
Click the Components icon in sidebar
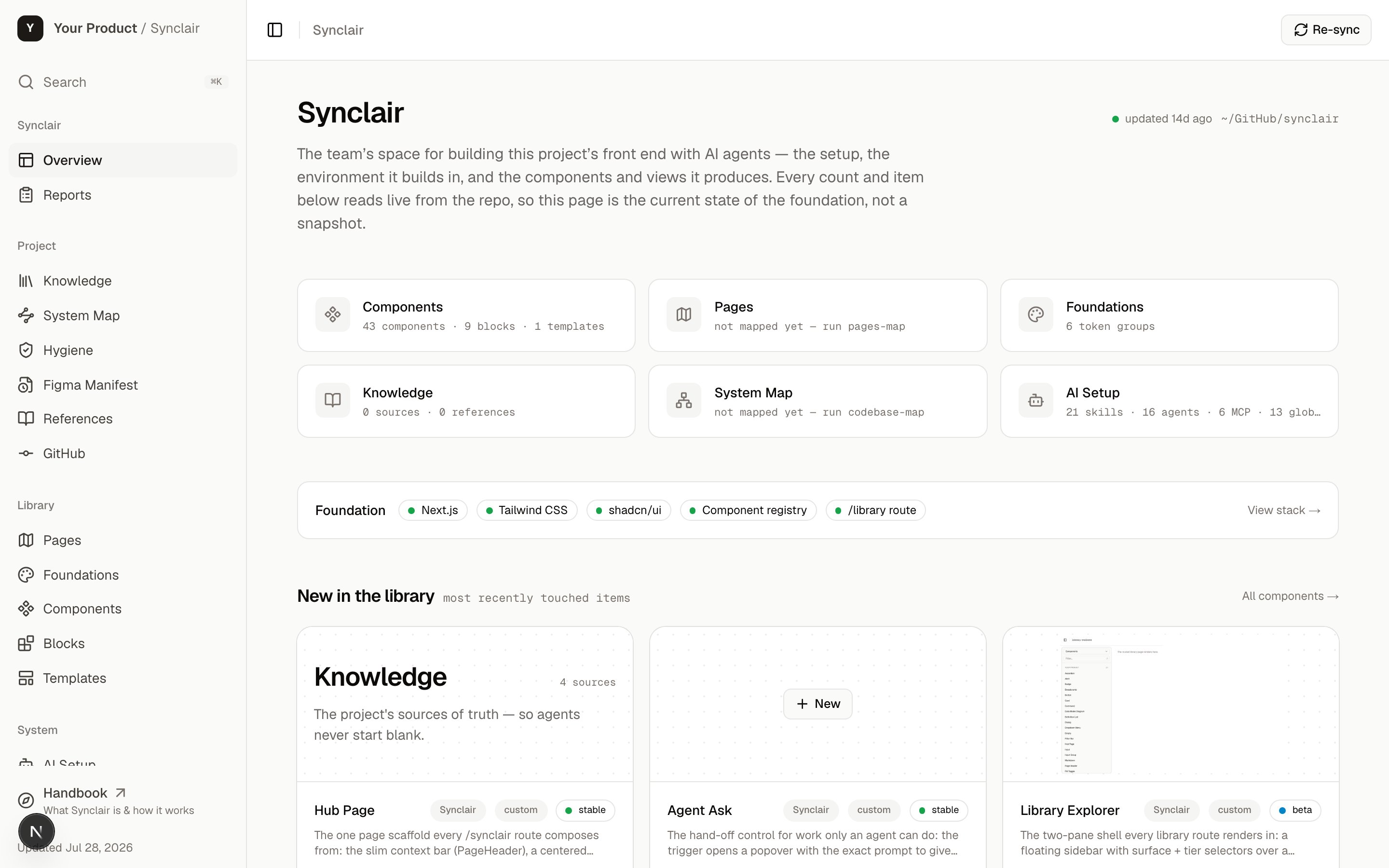(x=26, y=609)
